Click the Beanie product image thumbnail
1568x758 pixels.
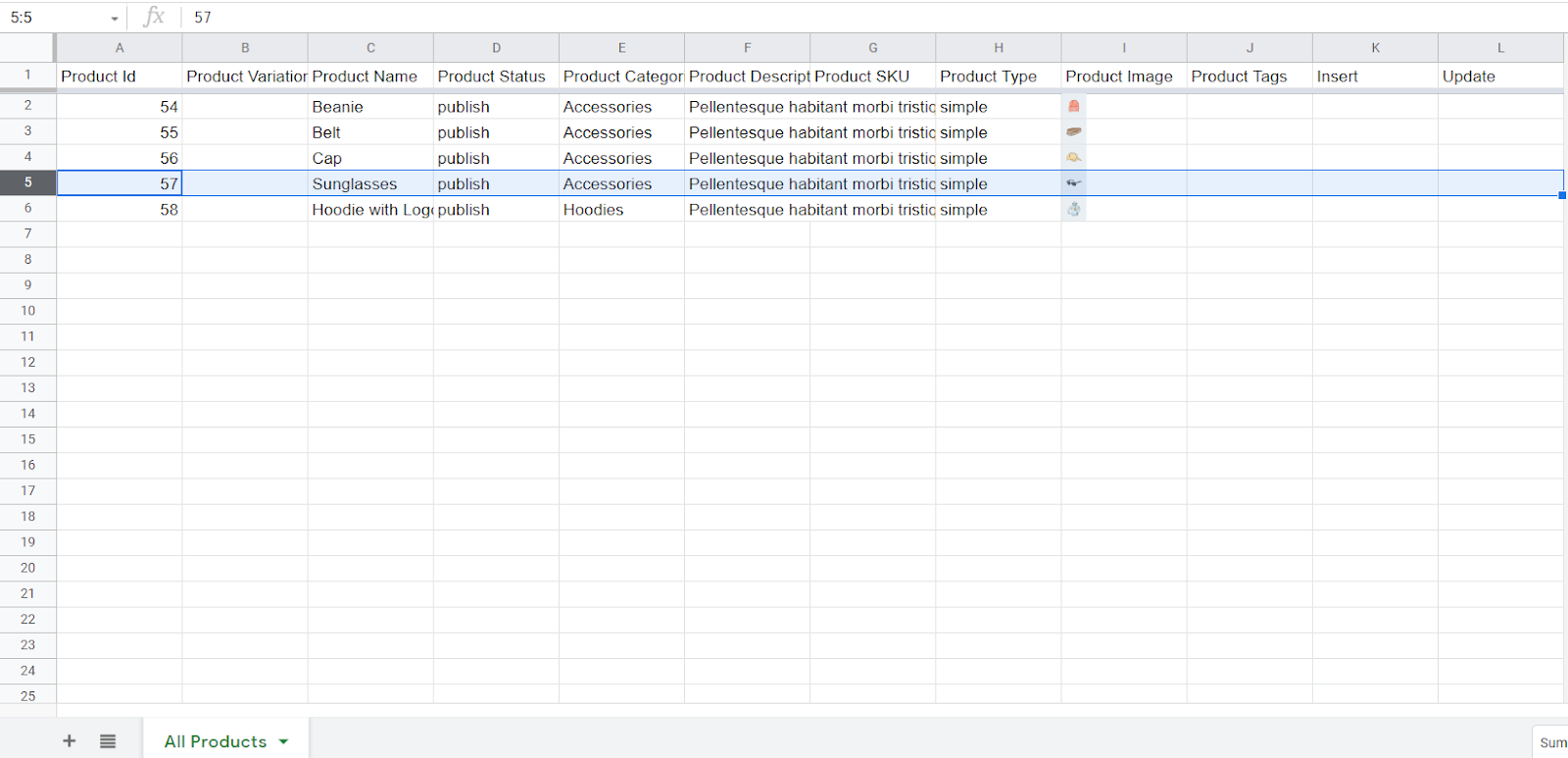pos(1074,106)
